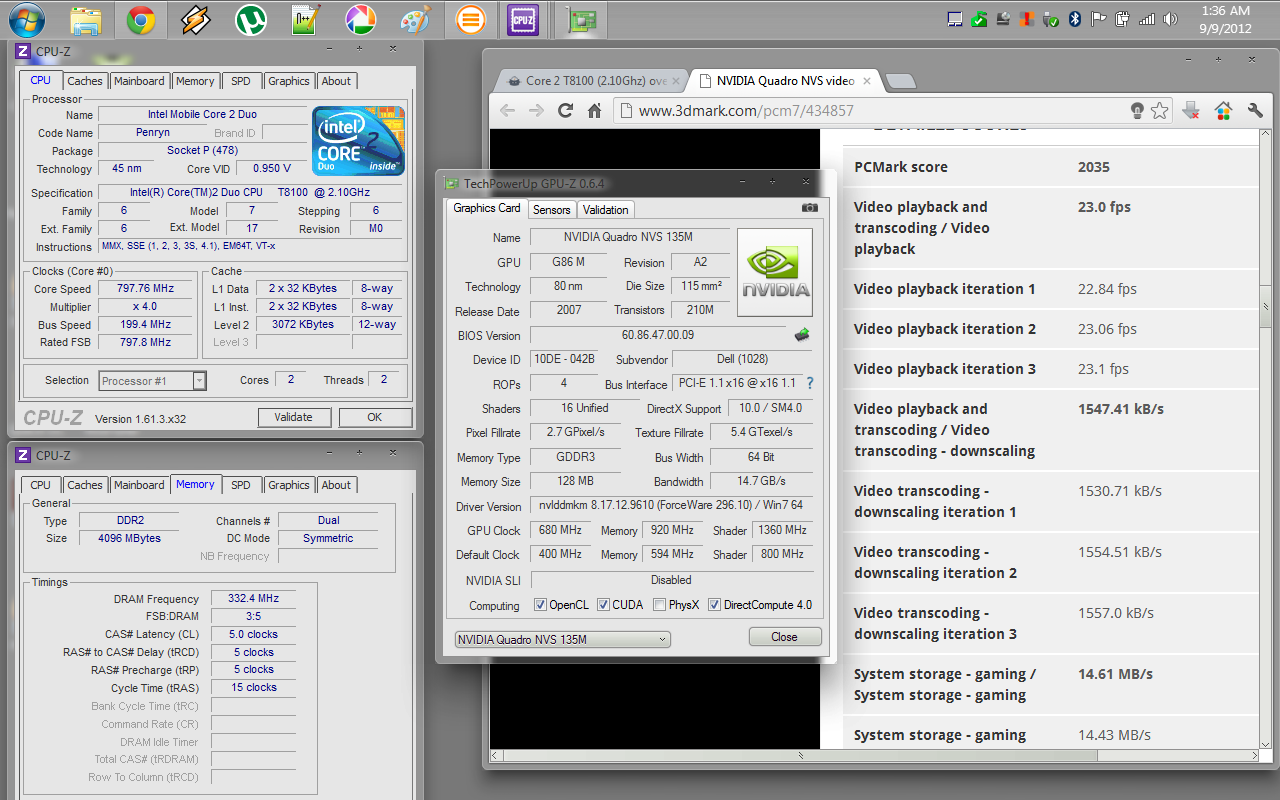Open Notepad++ from the taskbar
Image resolution: width=1280 pixels, height=800 pixels.
pos(304,19)
